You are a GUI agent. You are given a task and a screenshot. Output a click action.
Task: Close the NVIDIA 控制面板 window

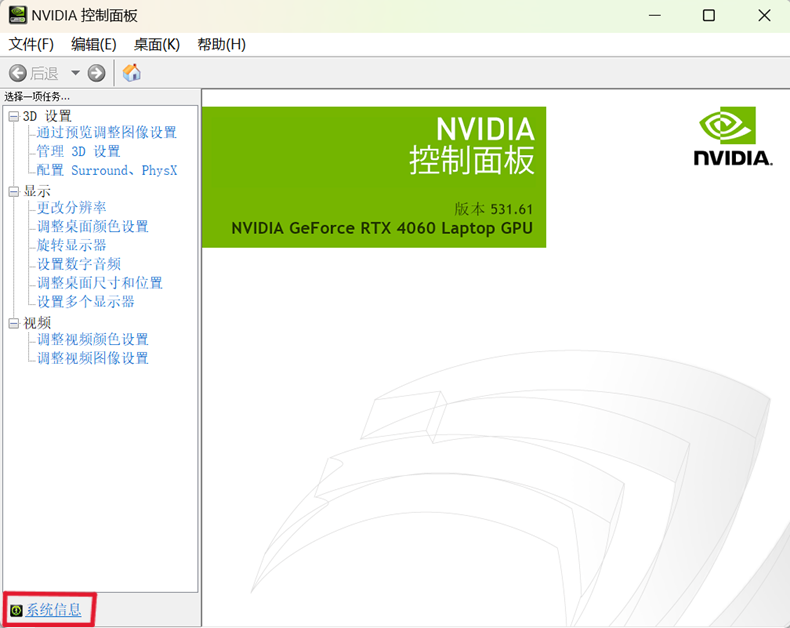coord(764,16)
